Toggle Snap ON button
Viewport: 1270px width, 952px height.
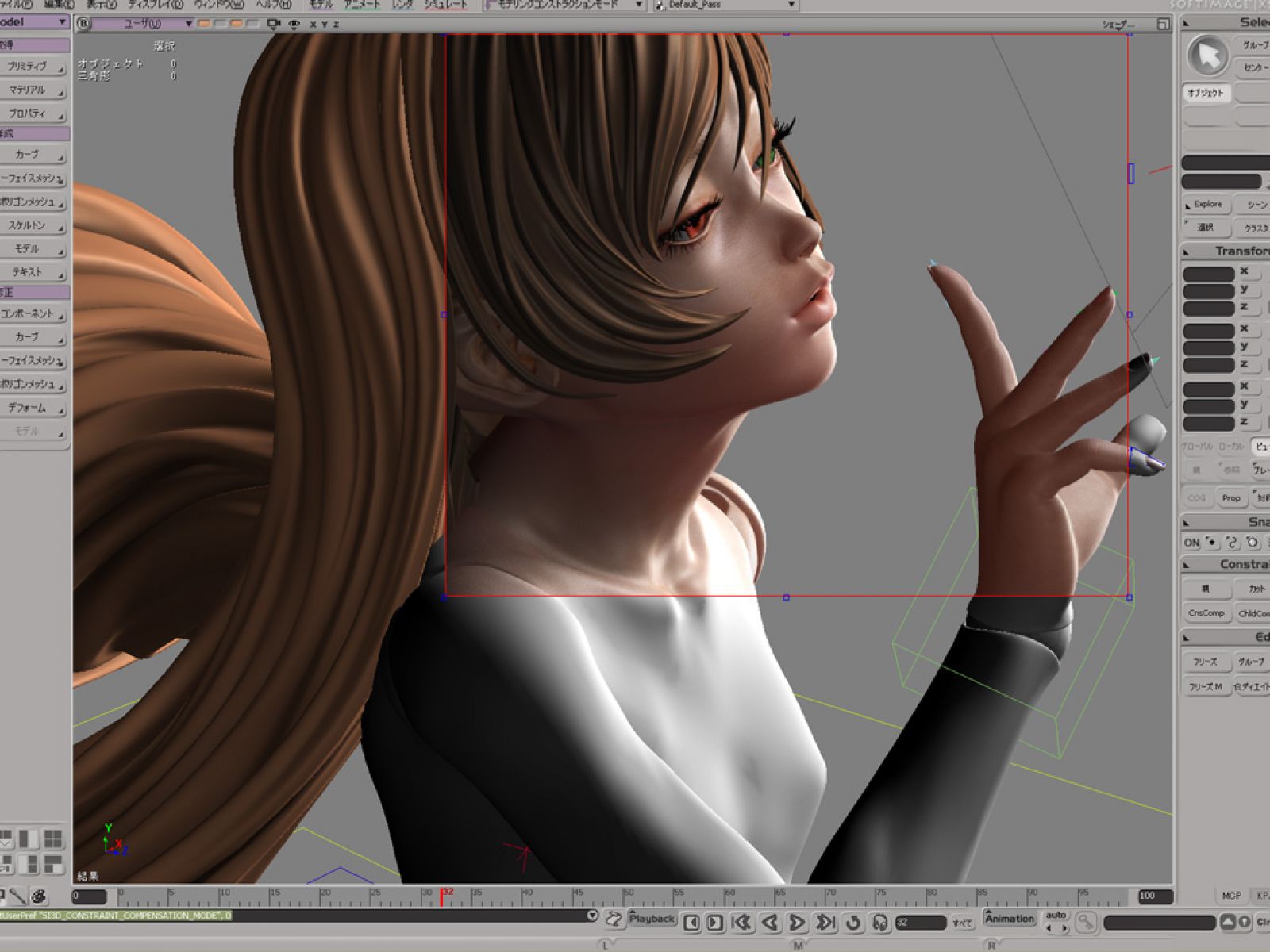coord(1191,543)
